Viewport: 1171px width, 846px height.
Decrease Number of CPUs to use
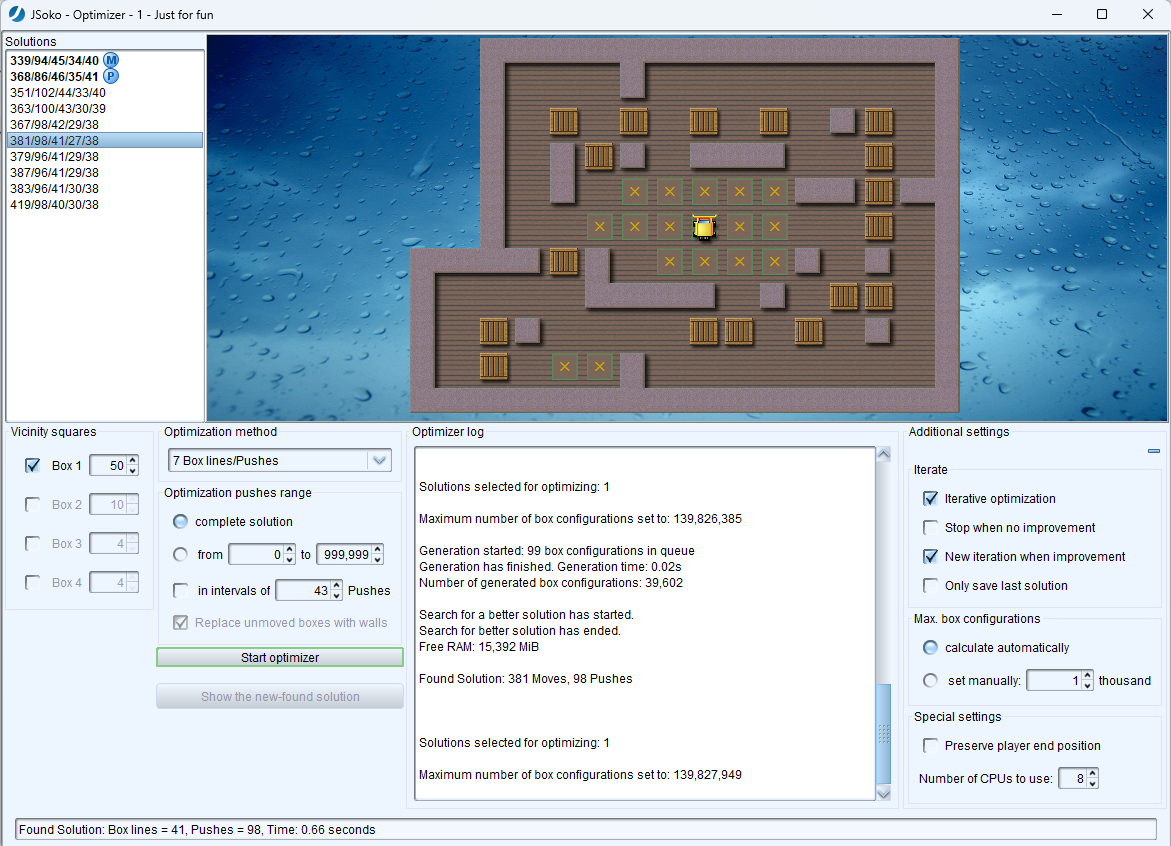pos(1092,784)
